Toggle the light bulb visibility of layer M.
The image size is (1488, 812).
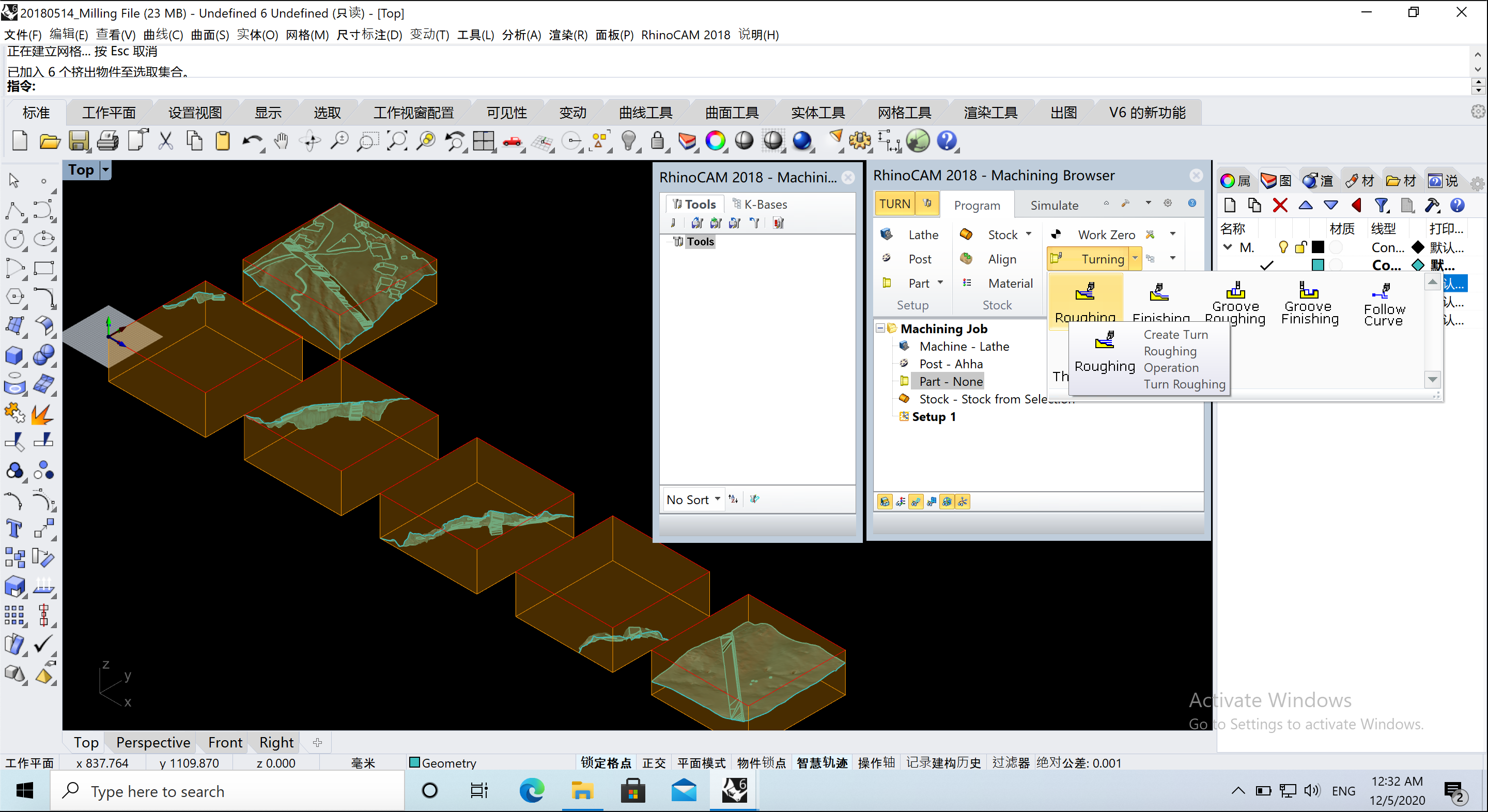[1283, 248]
